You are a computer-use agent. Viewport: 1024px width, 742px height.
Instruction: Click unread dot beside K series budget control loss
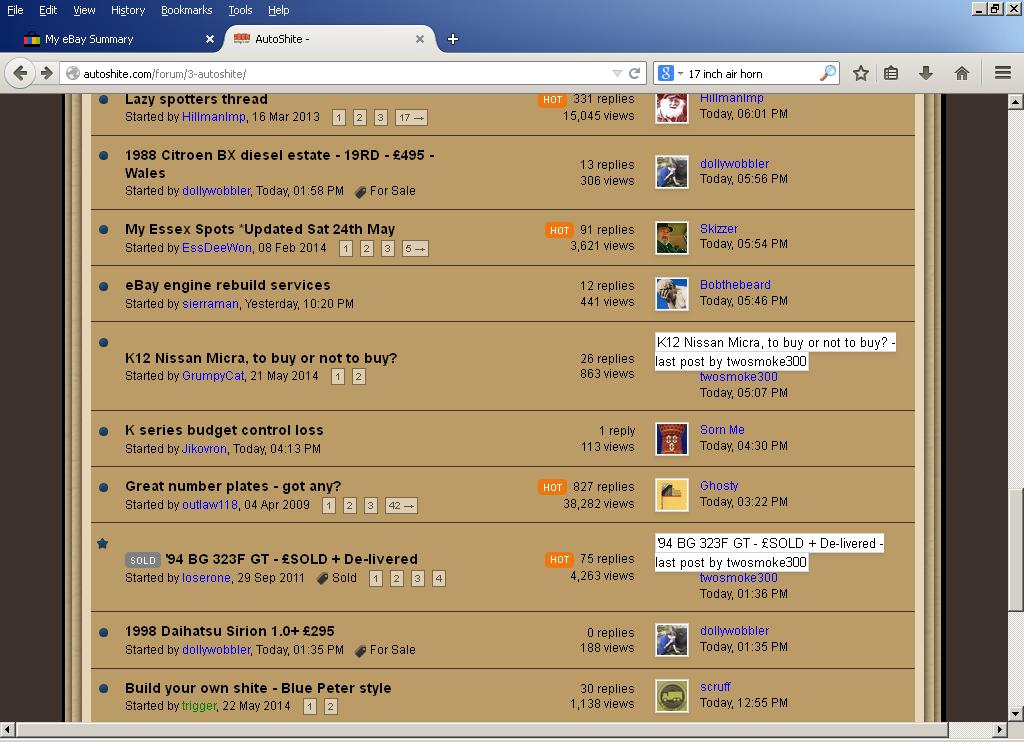pyautogui.click(x=103, y=431)
